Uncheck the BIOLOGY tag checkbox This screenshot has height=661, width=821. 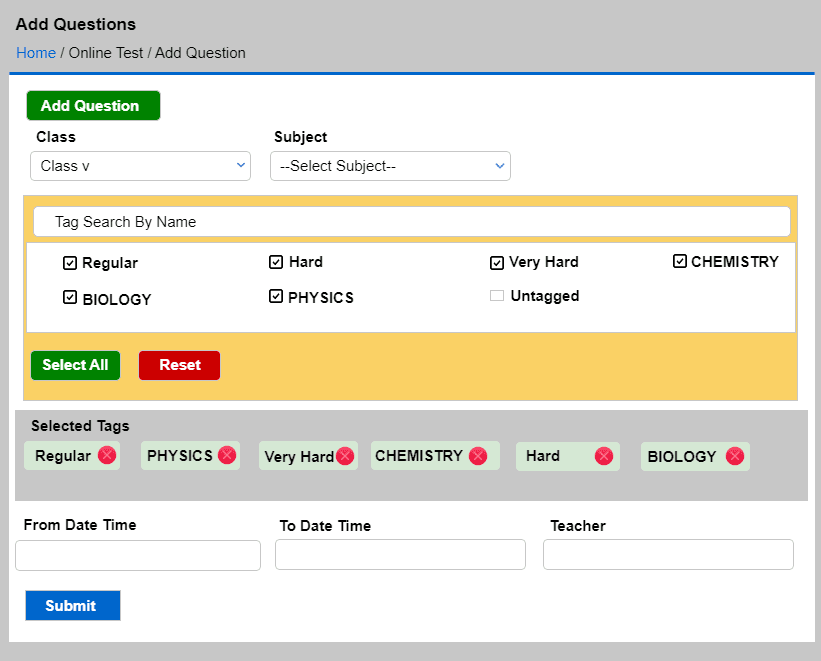[70, 298]
